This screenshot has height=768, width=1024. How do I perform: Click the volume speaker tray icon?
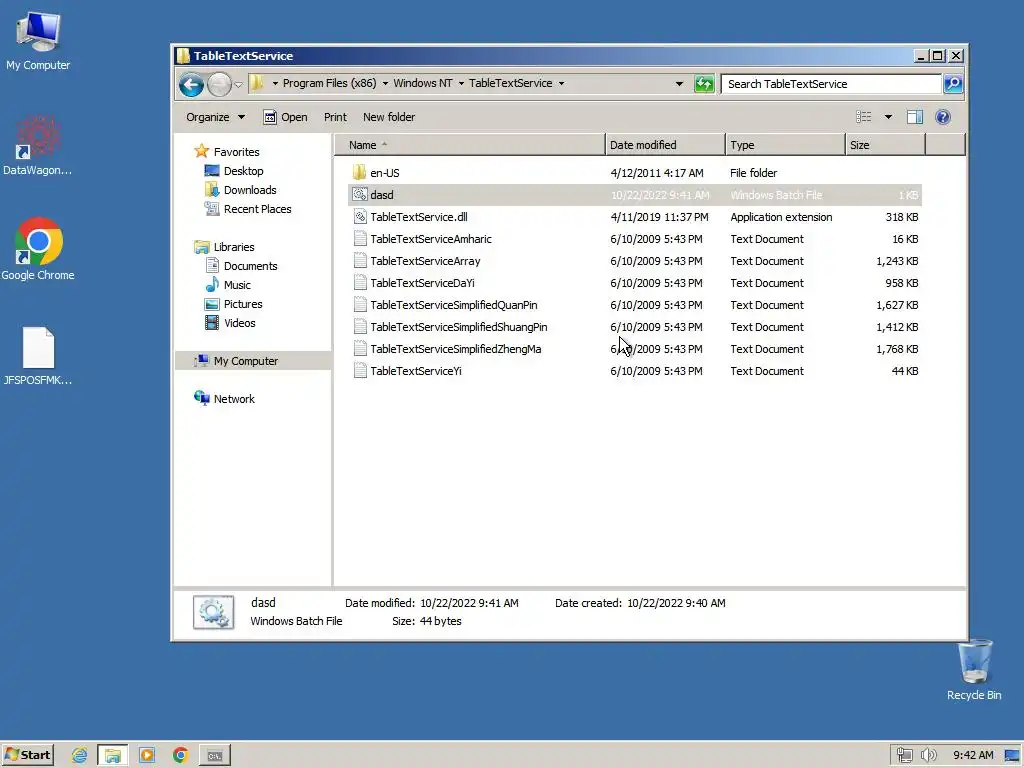[x=928, y=756]
